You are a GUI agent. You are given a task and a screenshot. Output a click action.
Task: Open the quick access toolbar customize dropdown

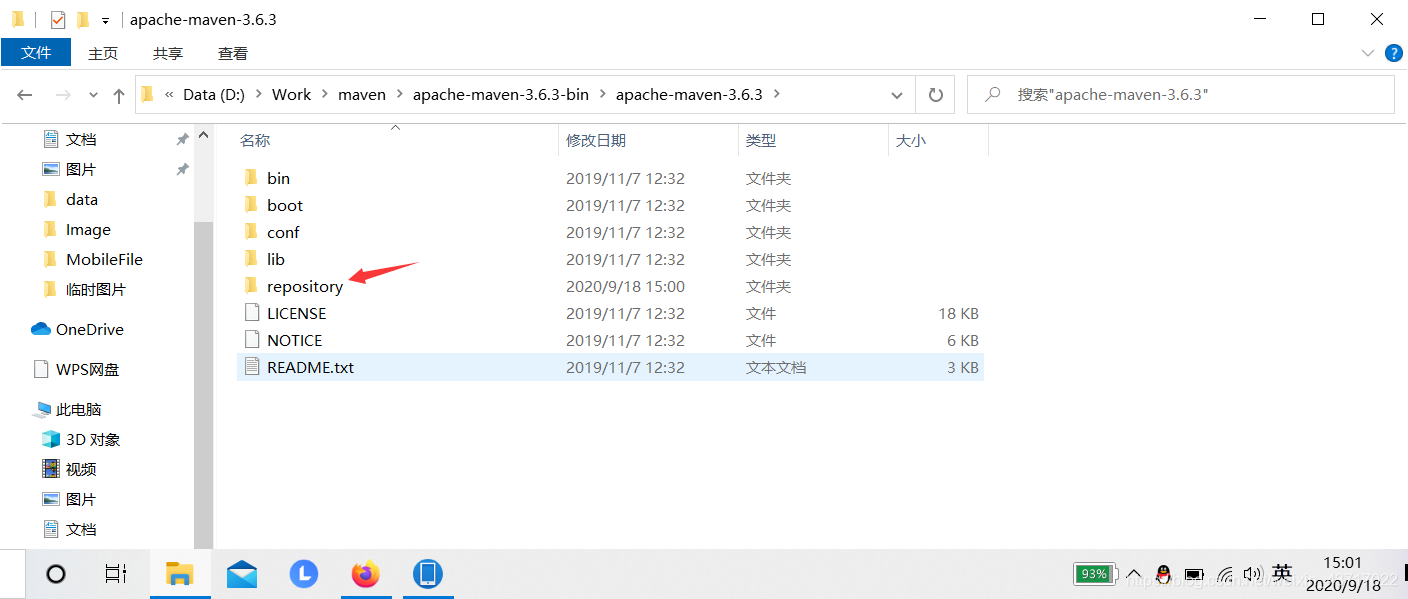pyautogui.click(x=105, y=20)
